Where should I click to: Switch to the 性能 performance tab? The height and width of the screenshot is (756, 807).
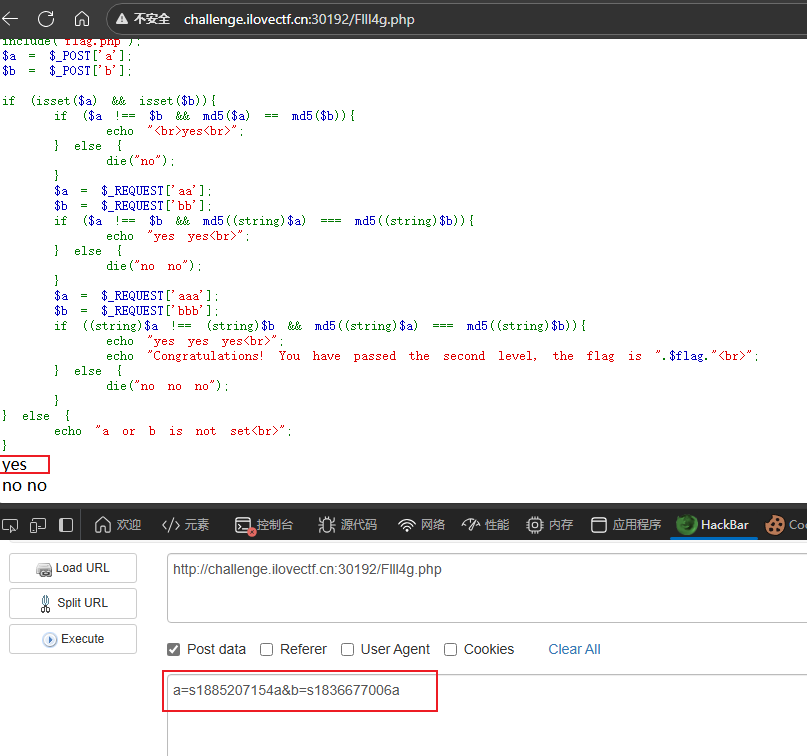[485, 525]
